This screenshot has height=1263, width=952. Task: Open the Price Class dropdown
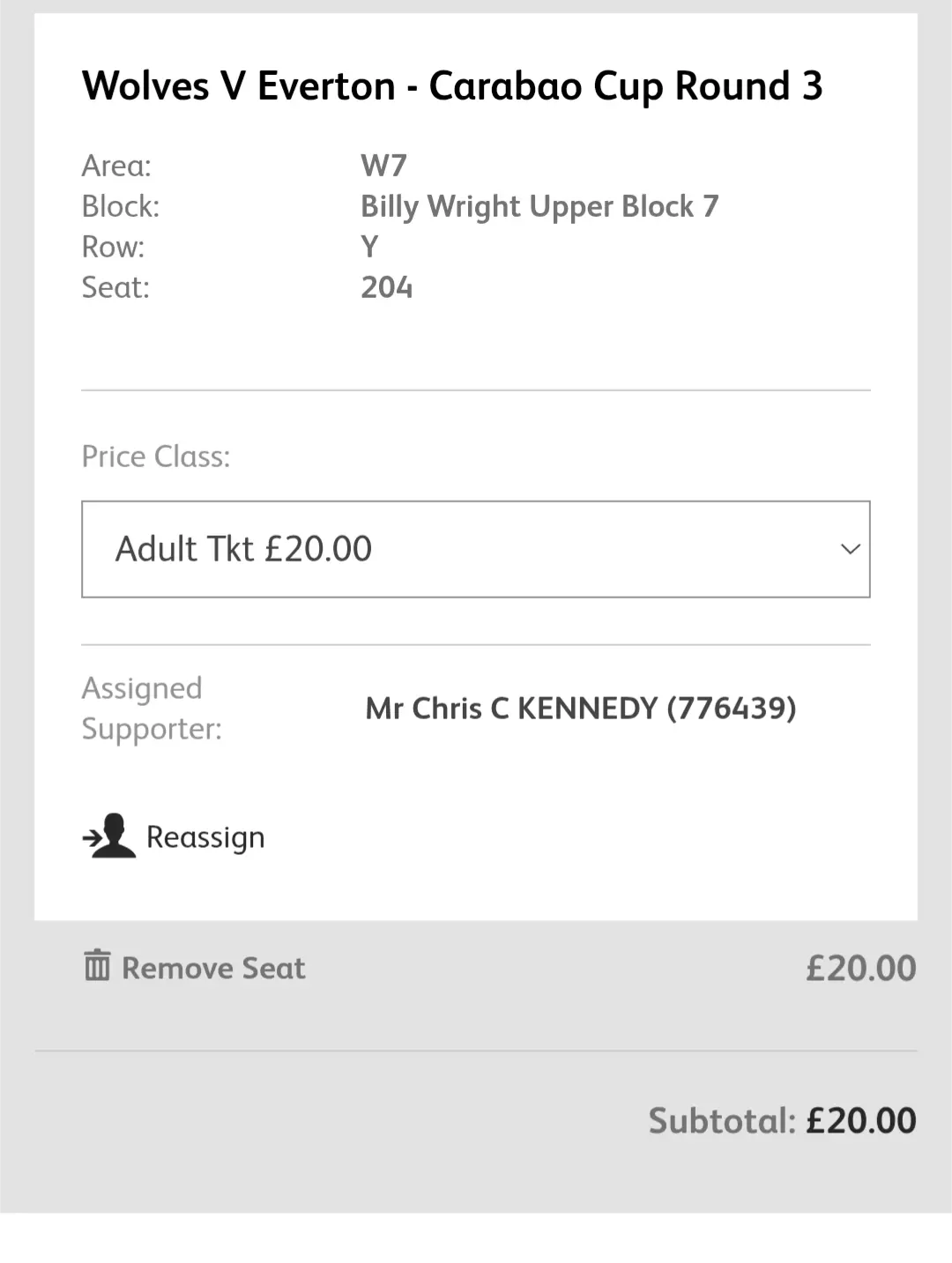click(475, 549)
